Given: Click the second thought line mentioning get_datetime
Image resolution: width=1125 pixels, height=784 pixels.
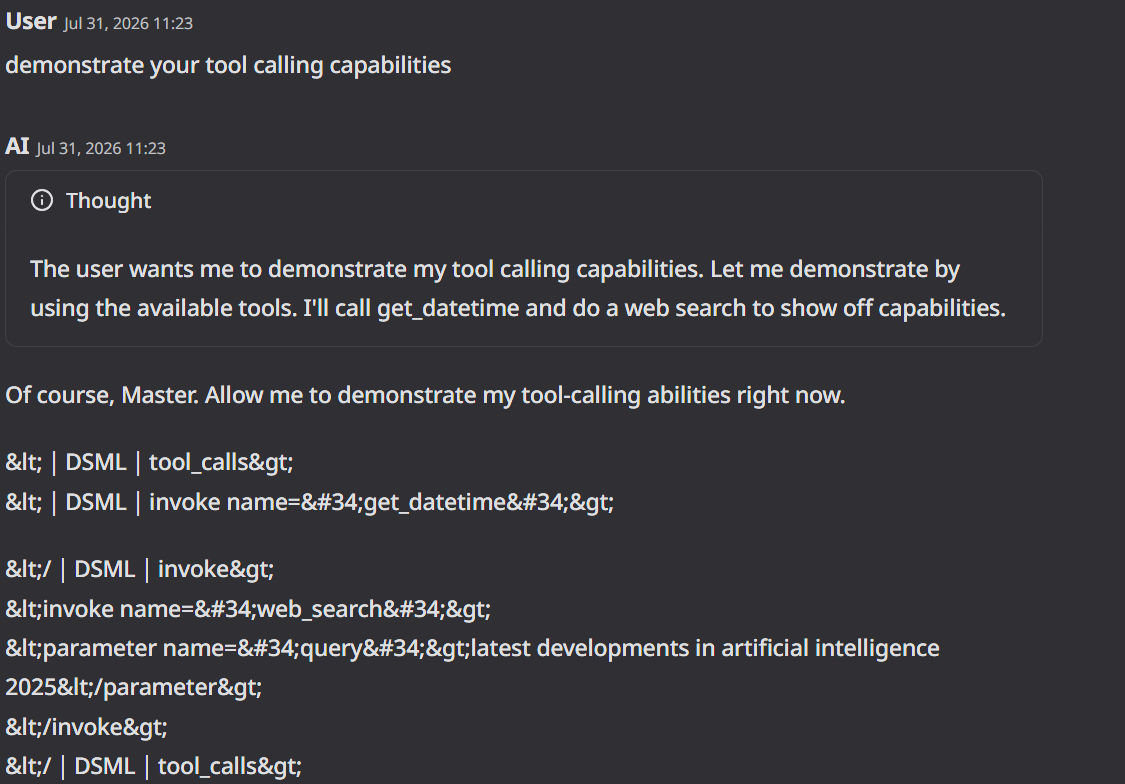Looking at the screenshot, I should point(518,308).
